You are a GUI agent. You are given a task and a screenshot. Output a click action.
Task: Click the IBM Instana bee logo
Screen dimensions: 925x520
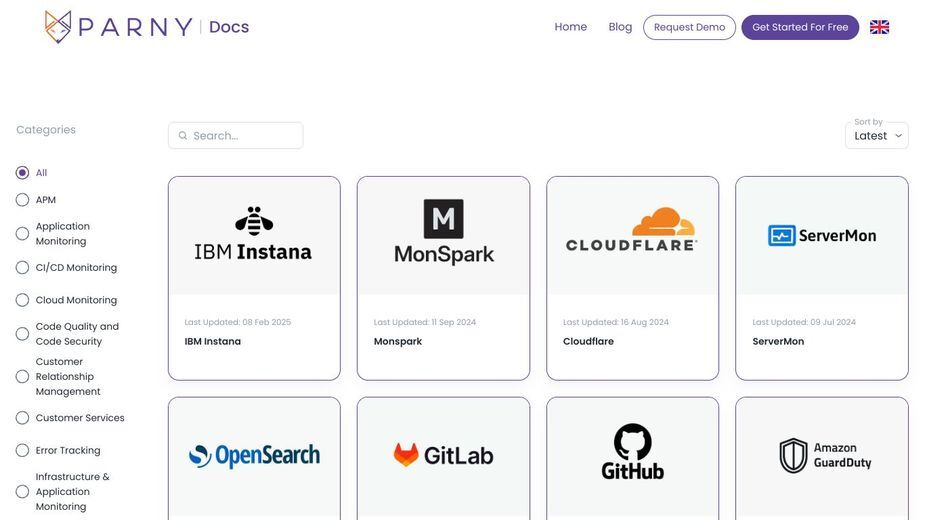(254, 221)
